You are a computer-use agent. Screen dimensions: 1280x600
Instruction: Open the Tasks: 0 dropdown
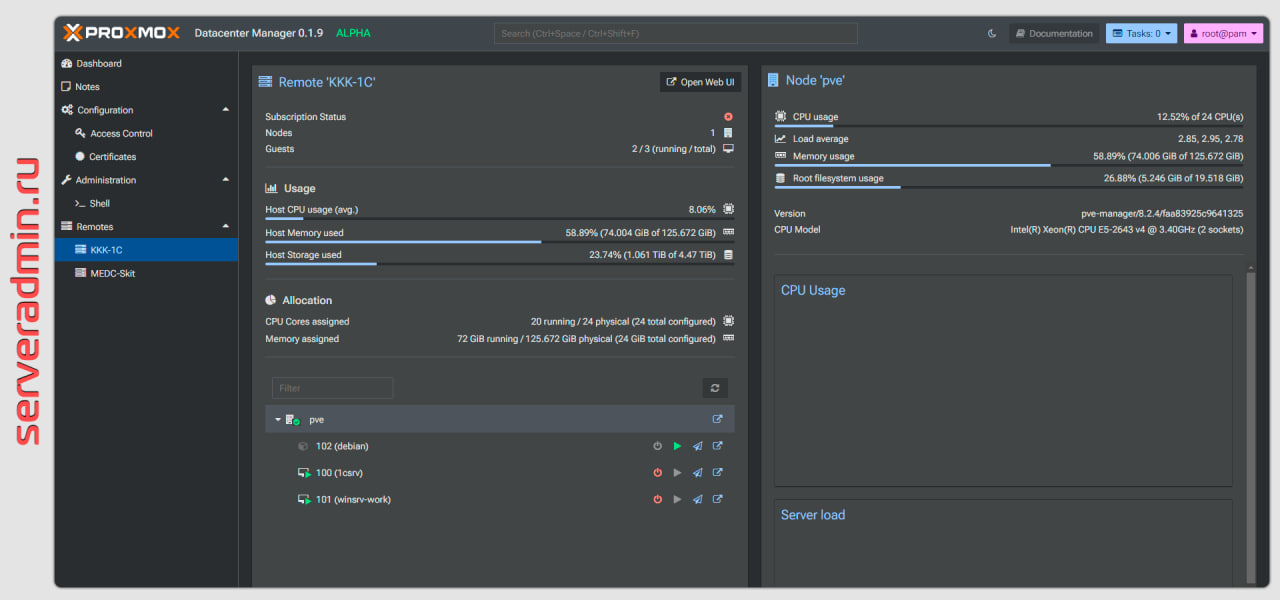pyautogui.click(x=1141, y=33)
